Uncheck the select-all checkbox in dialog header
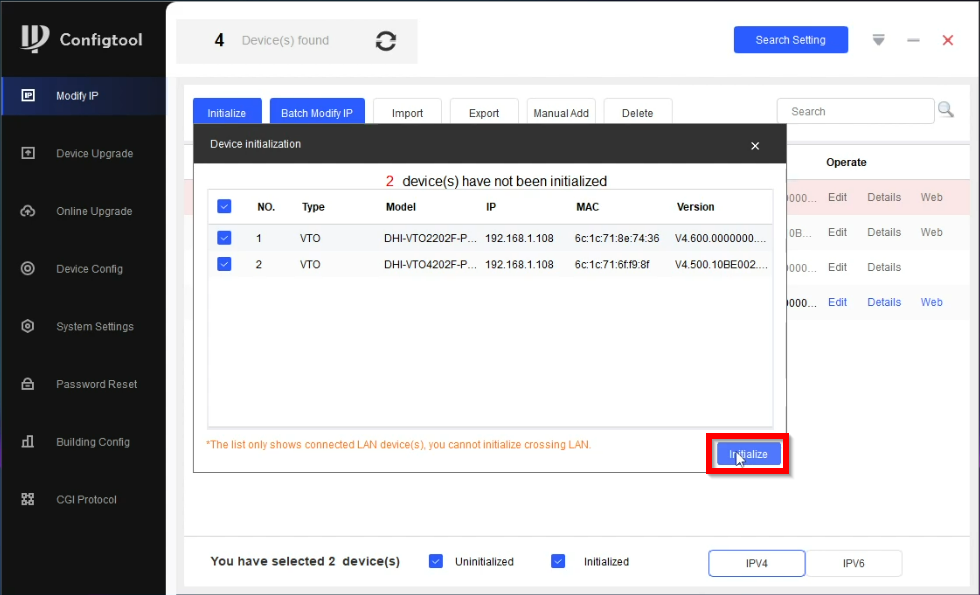The height and width of the screenshot is (595, 980). [224, 206]
